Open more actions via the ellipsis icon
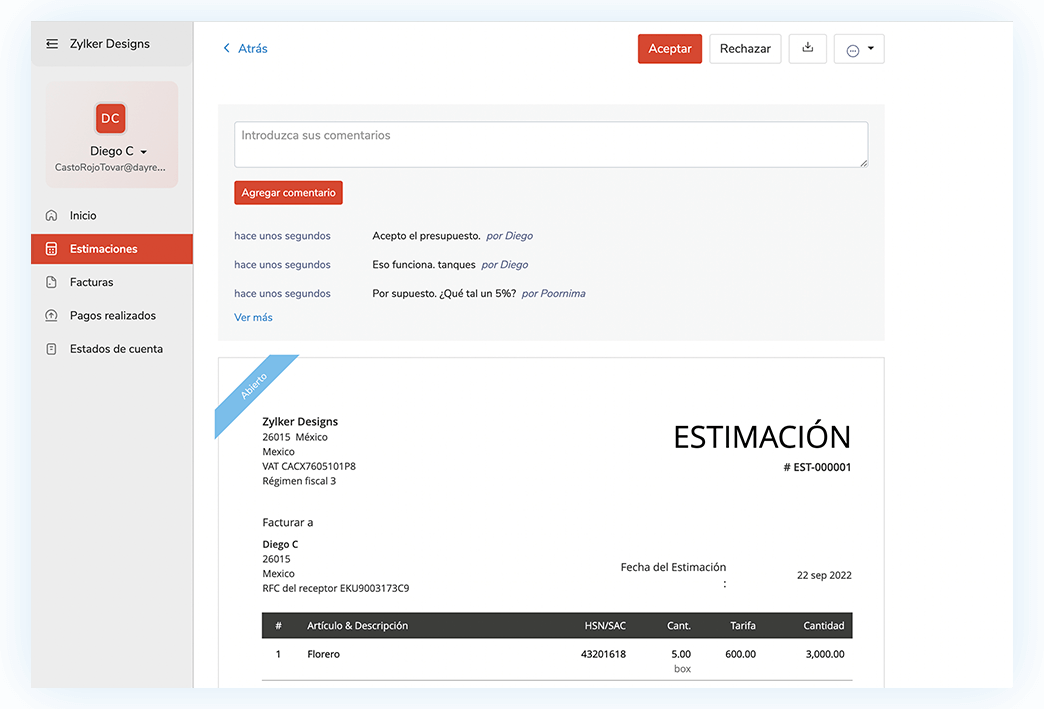1044x709 pixels. [851, 48]
